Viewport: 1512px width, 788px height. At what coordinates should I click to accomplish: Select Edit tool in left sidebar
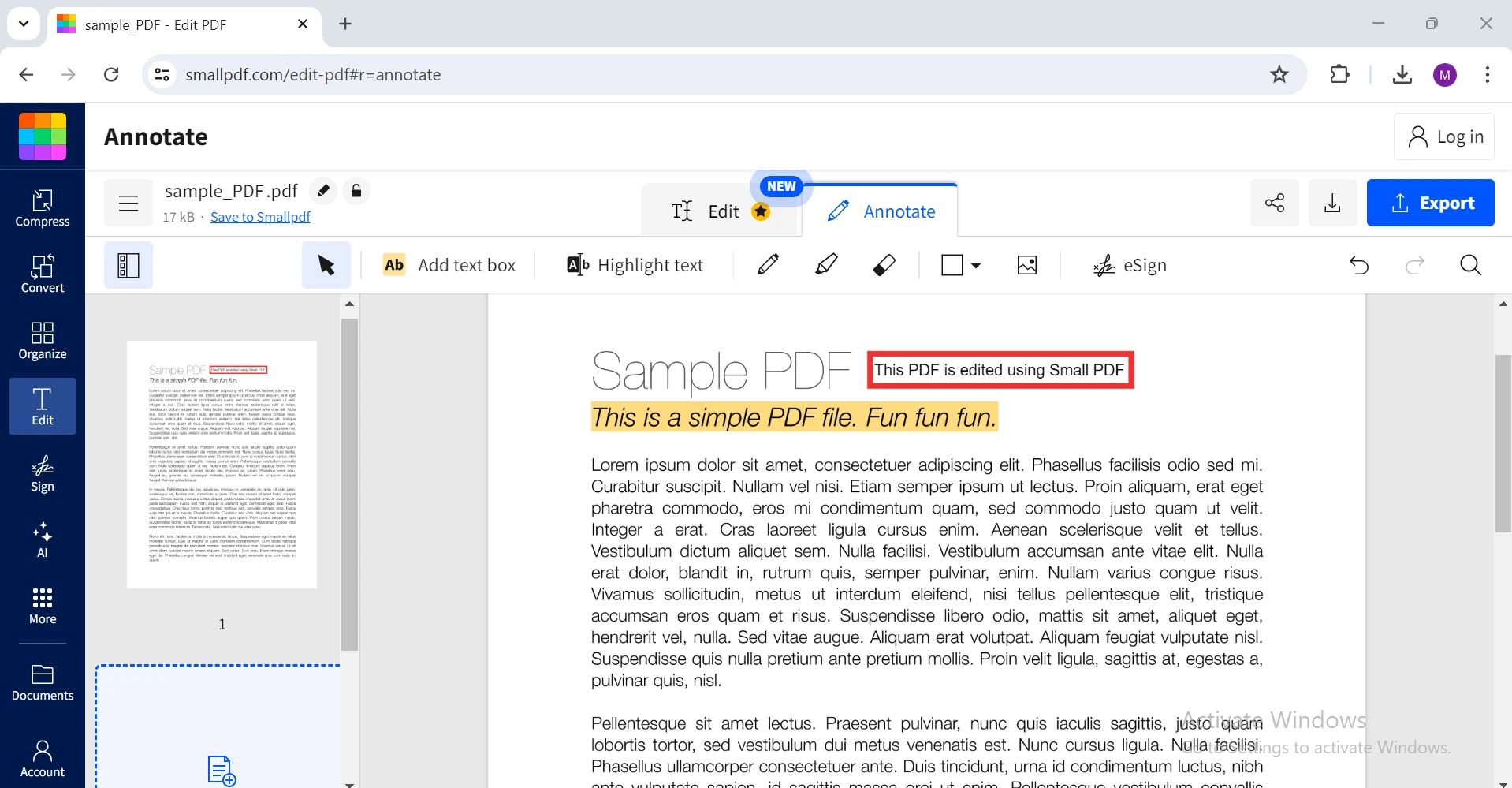point(43,406)
